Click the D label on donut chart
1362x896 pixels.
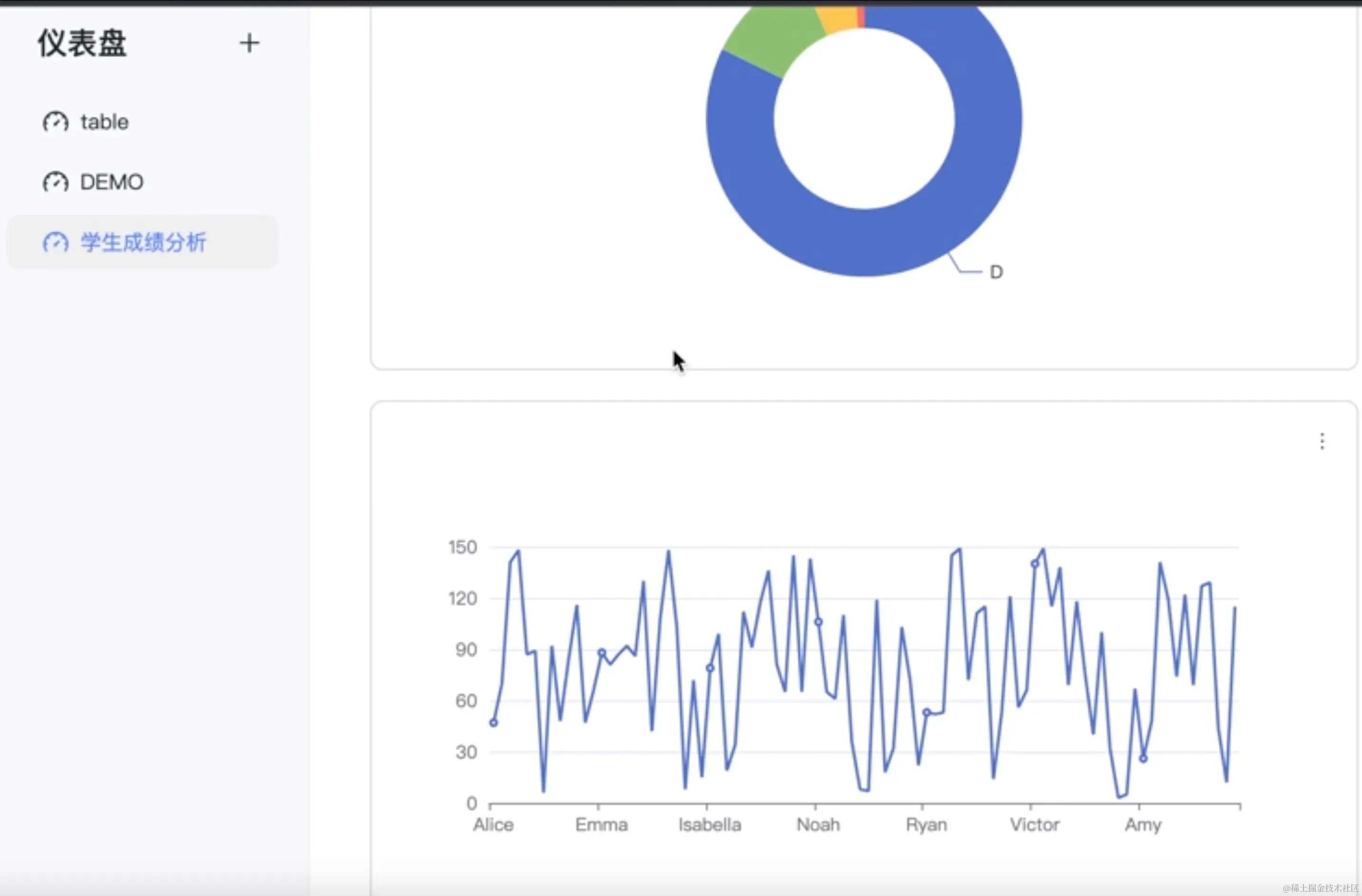(996, 273)
